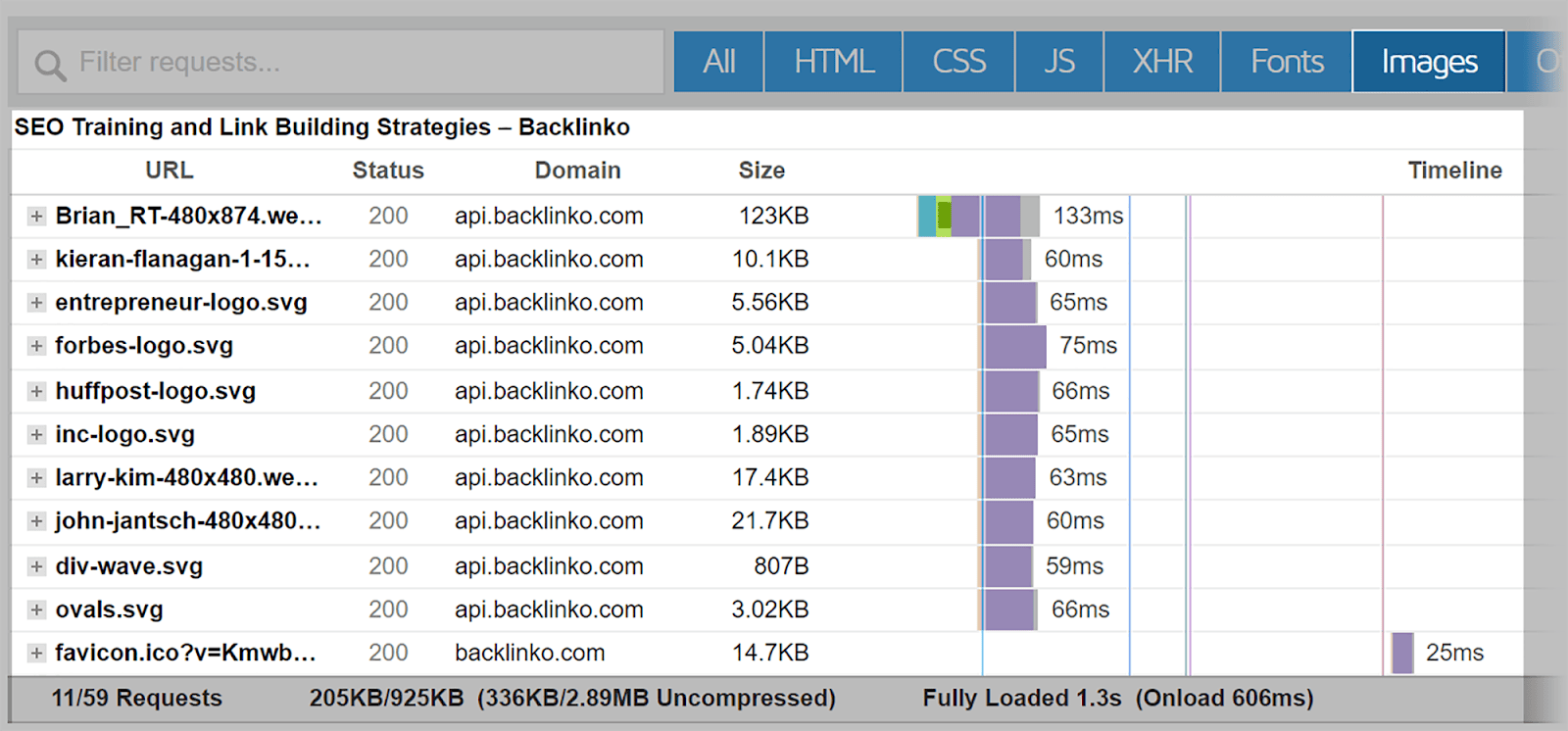Expand the ovals.svg request row
The height and width of the screenshot is (731, 1568).
pos(36,609)
